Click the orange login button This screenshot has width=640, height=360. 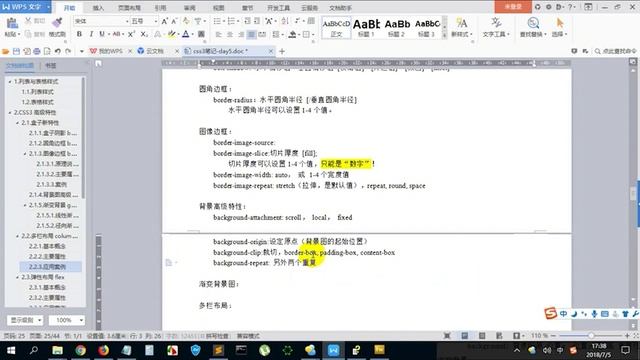[x=513, y=7]
